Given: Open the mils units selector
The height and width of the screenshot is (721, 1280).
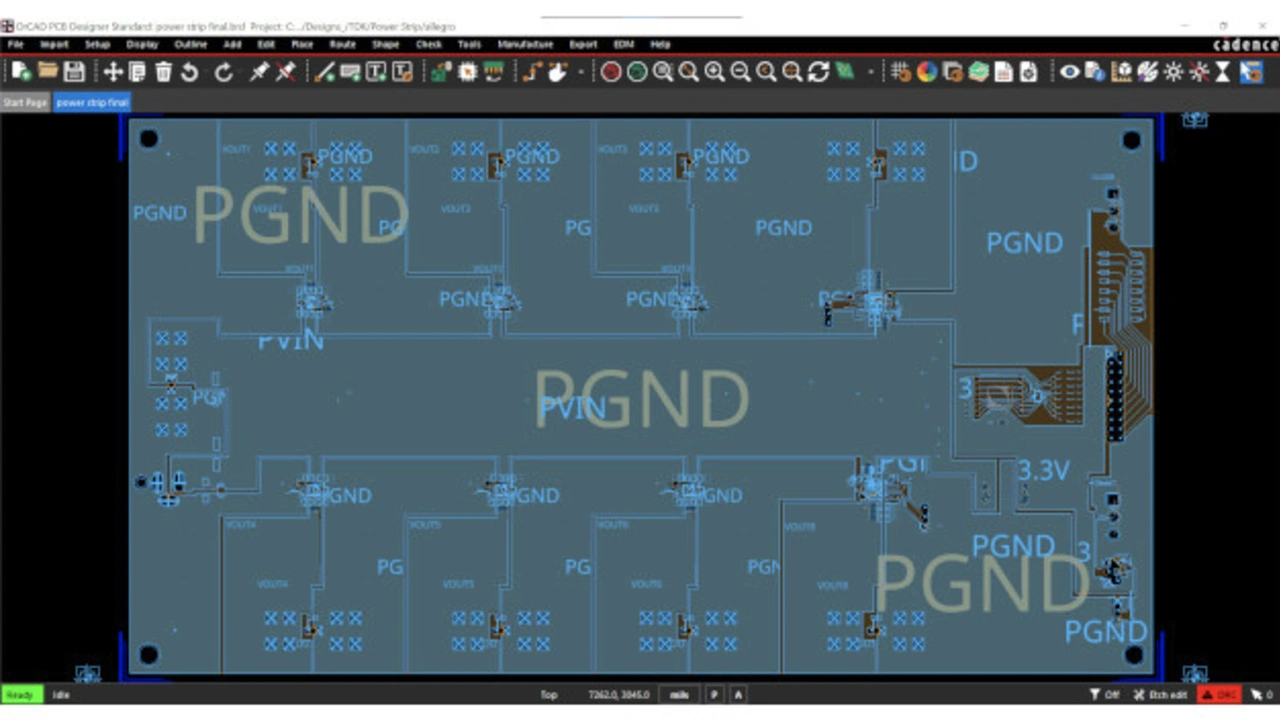Looking at the screenshot, I should (679, 695).
